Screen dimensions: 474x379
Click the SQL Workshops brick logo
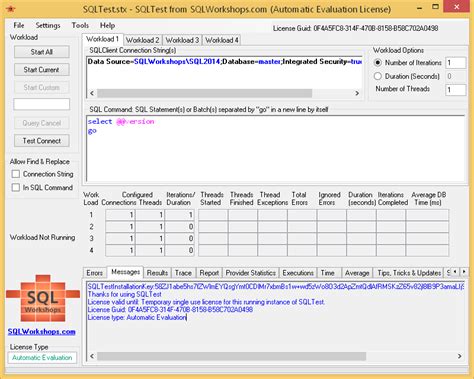(x=43, y=298)
